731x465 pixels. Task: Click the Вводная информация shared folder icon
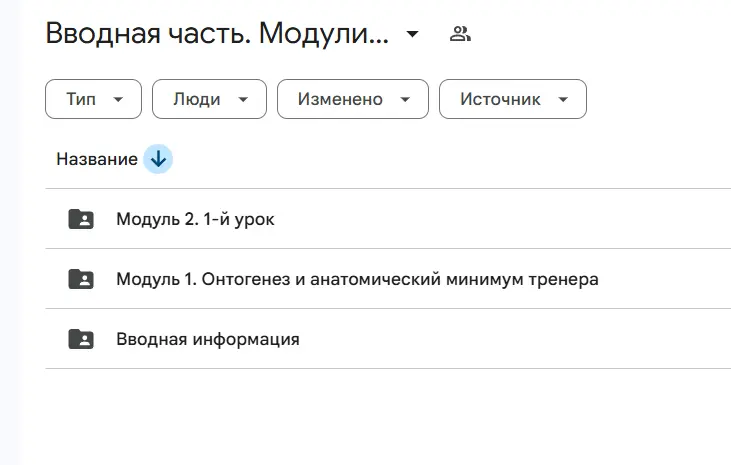click(81, 339)
